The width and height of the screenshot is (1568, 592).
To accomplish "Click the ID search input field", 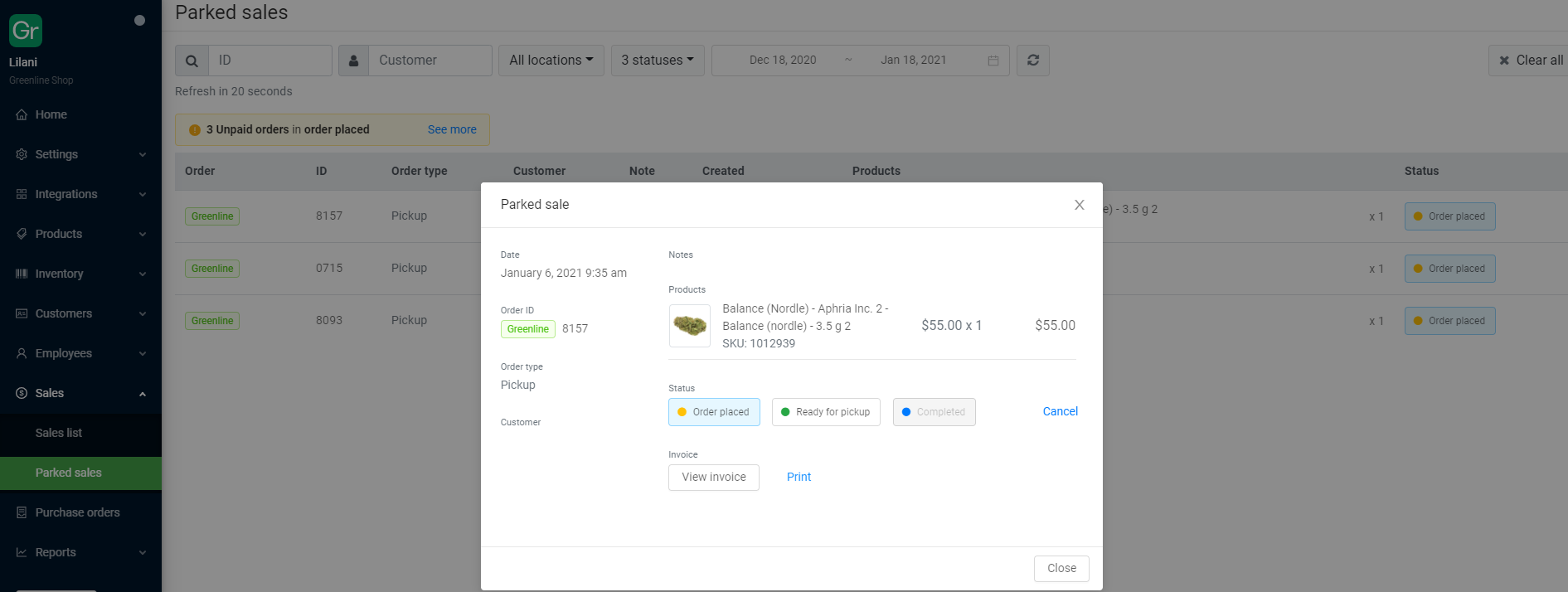I will (269, 61).
